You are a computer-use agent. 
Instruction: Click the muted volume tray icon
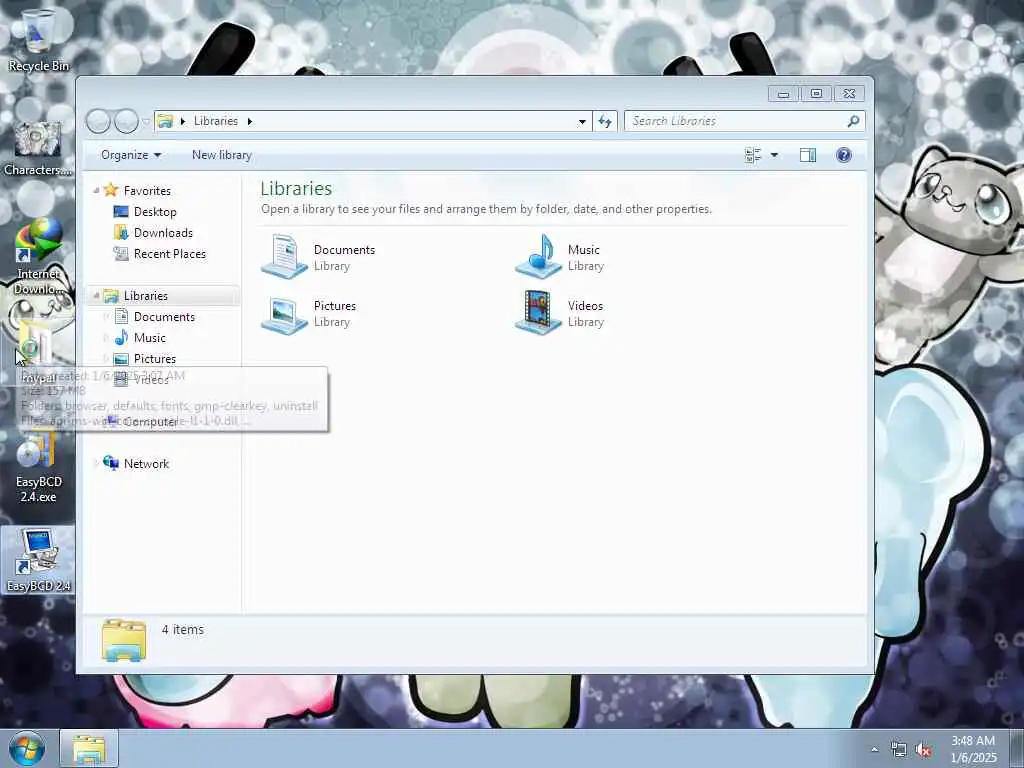923,750
